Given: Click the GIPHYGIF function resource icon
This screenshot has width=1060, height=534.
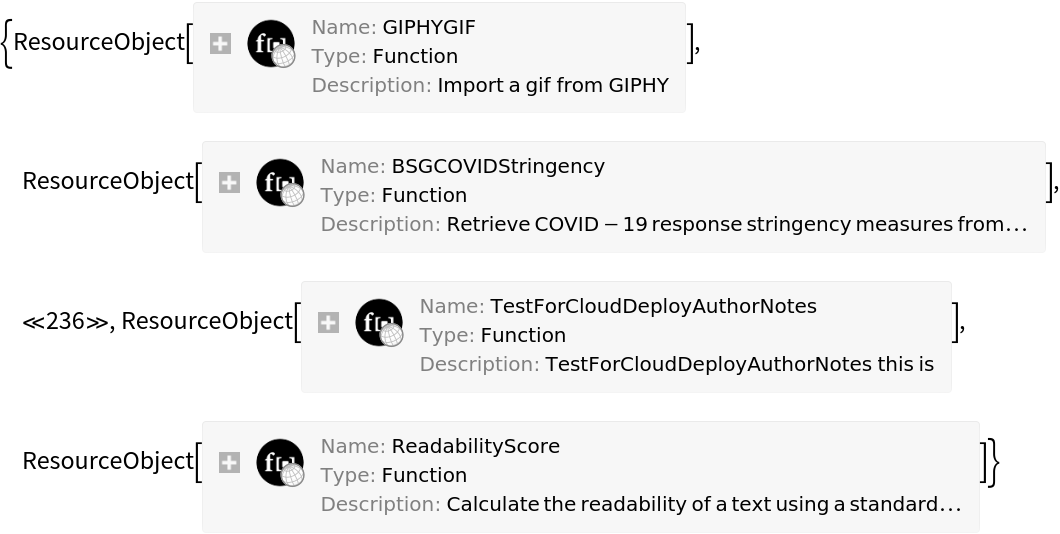Looking at the screenshot, I should point(271,44).
